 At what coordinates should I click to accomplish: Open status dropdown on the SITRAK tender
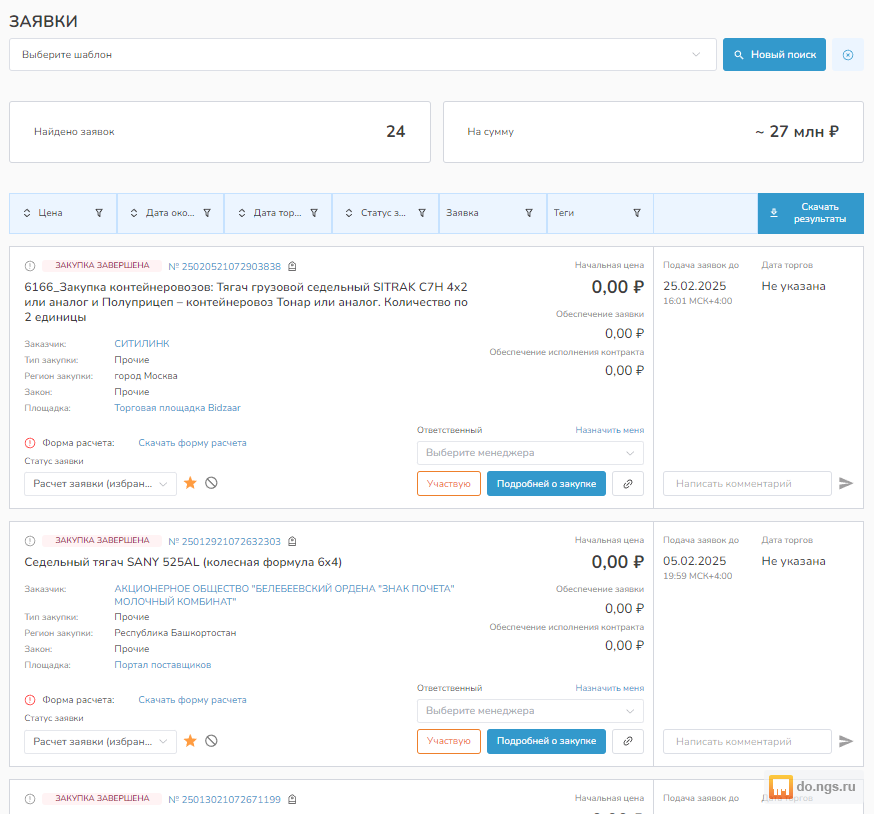point(100,484)
